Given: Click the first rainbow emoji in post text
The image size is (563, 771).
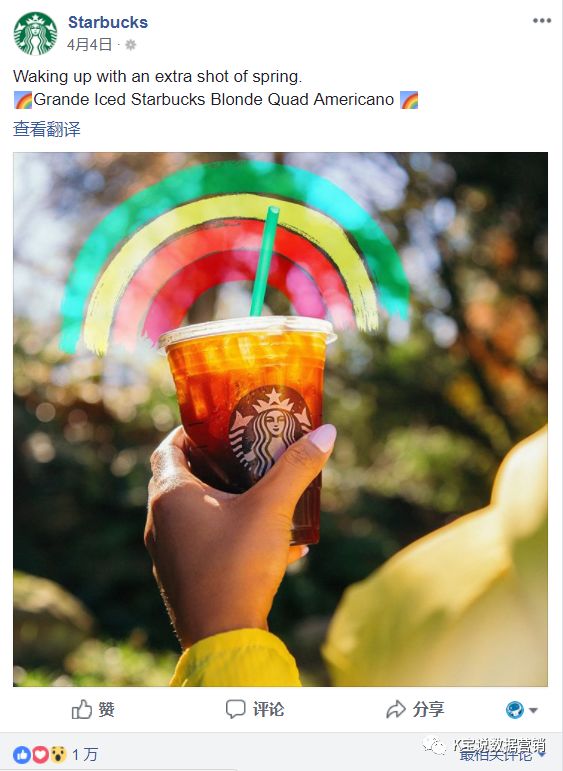Looking at the screenshot, I should (x=23, y=100).
